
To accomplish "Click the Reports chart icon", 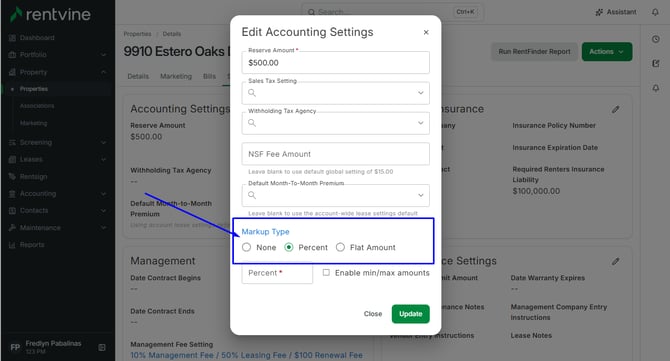I will (12, 245).
